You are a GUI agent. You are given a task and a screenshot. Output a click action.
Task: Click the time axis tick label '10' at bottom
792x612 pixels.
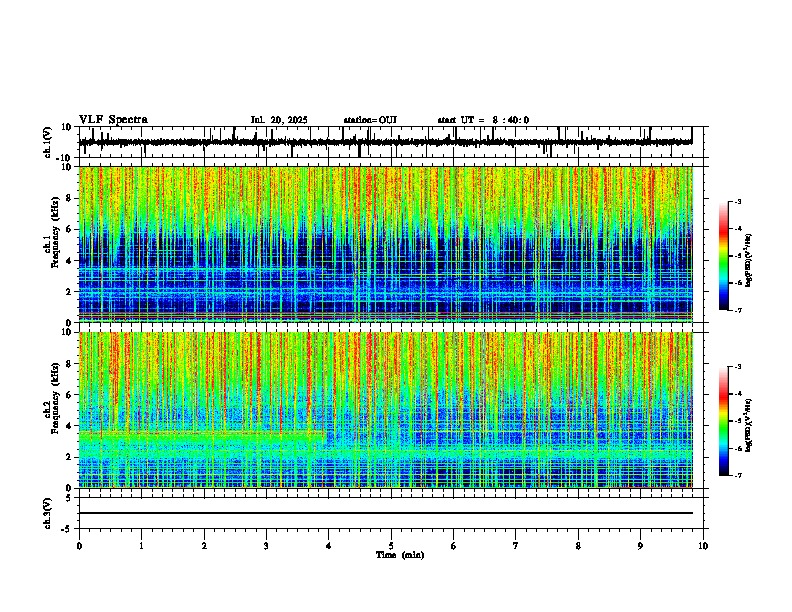point(703,546)
